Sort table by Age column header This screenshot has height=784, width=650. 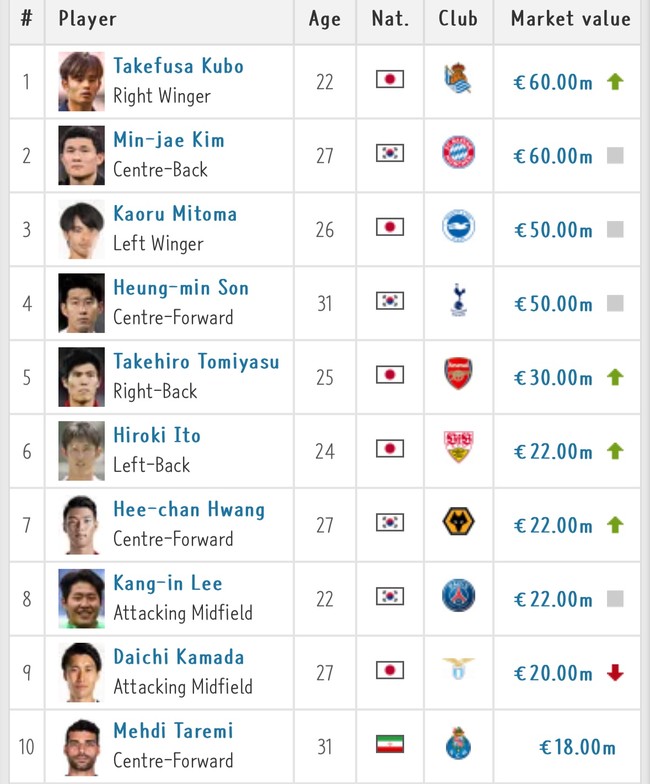tap(324, 19)
